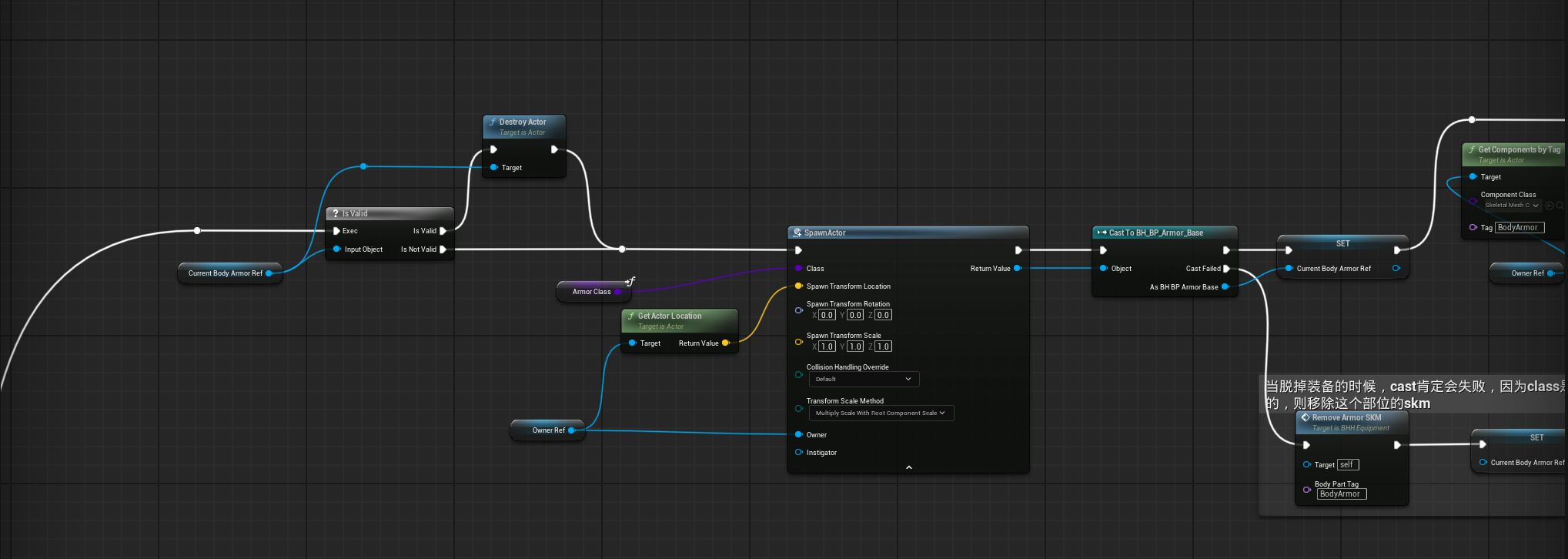Viewport: 1568px width, 559px height.
Task: Click the Is Valid execution output pin
Action: point(443,231)
